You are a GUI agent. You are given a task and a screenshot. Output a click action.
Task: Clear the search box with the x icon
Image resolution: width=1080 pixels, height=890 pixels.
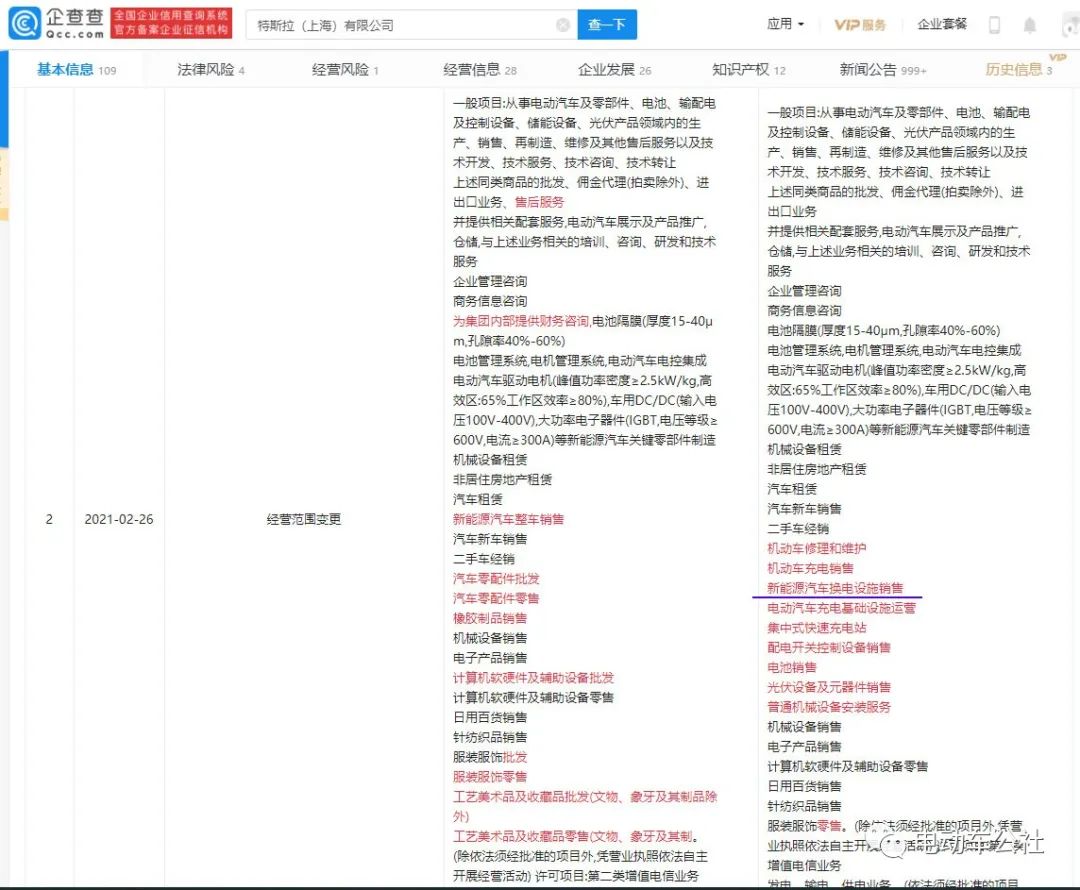point(563,25)
